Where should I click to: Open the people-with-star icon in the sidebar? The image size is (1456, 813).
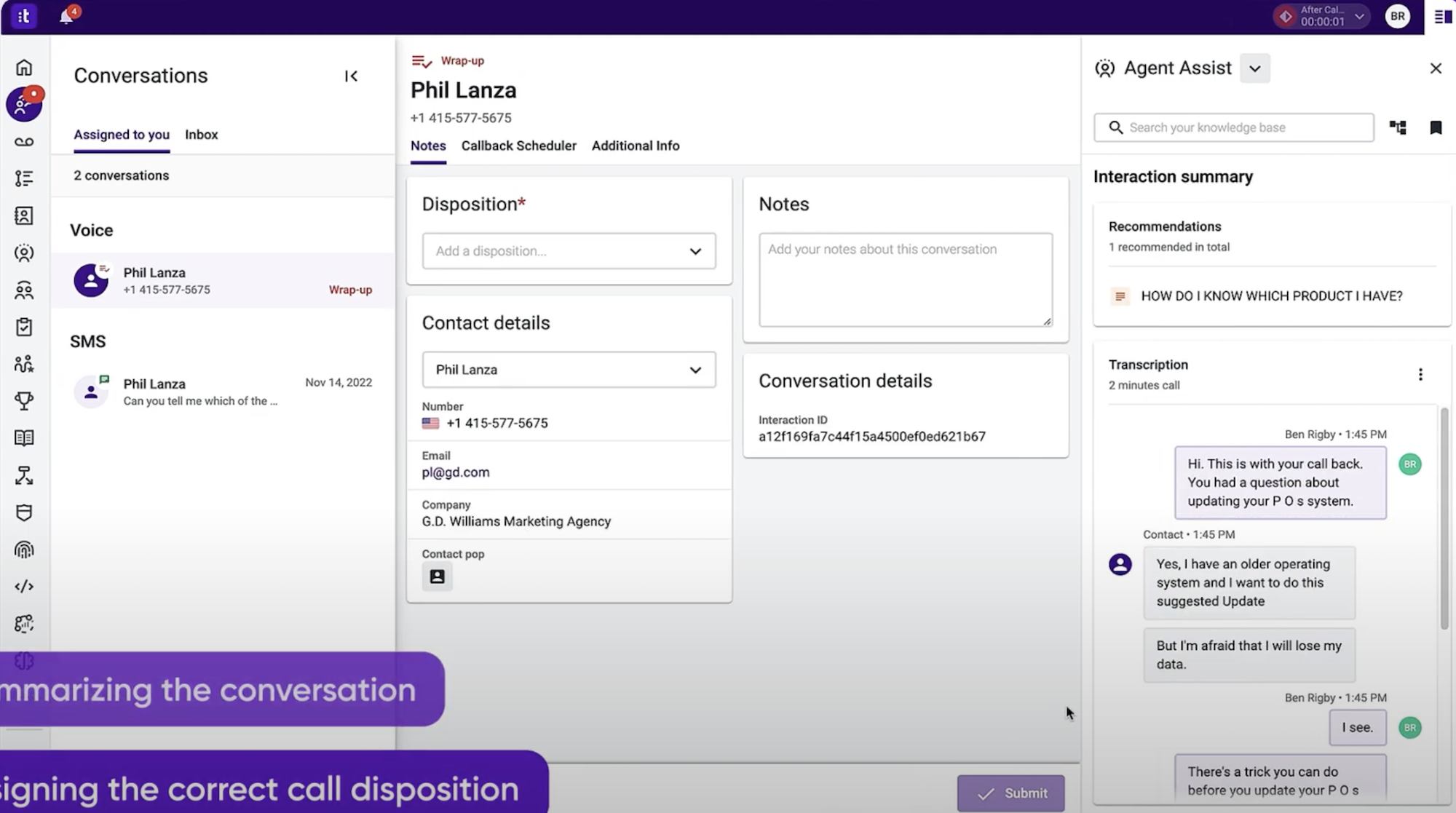[x=24, y=364]
